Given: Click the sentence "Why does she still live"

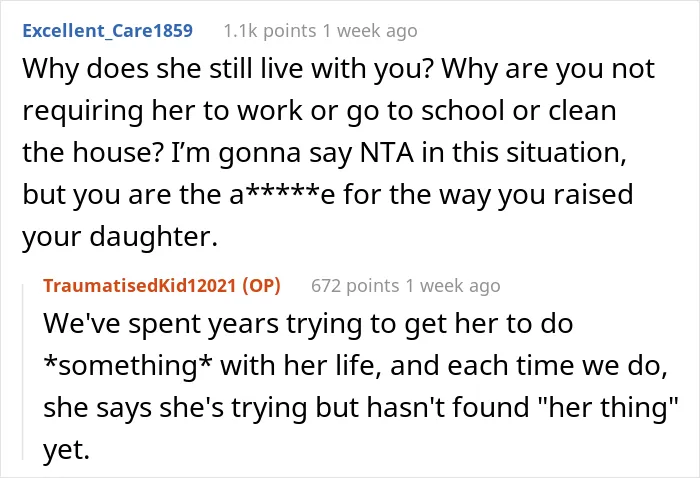Looking at the screenshot, I should (175, 69).
